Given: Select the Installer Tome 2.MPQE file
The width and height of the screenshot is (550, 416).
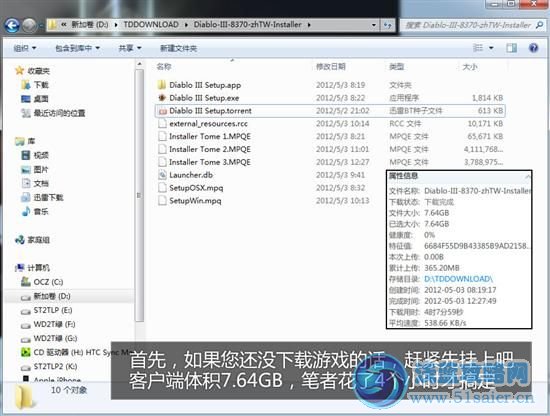Looking at the screenshot, I should [210, 149].
